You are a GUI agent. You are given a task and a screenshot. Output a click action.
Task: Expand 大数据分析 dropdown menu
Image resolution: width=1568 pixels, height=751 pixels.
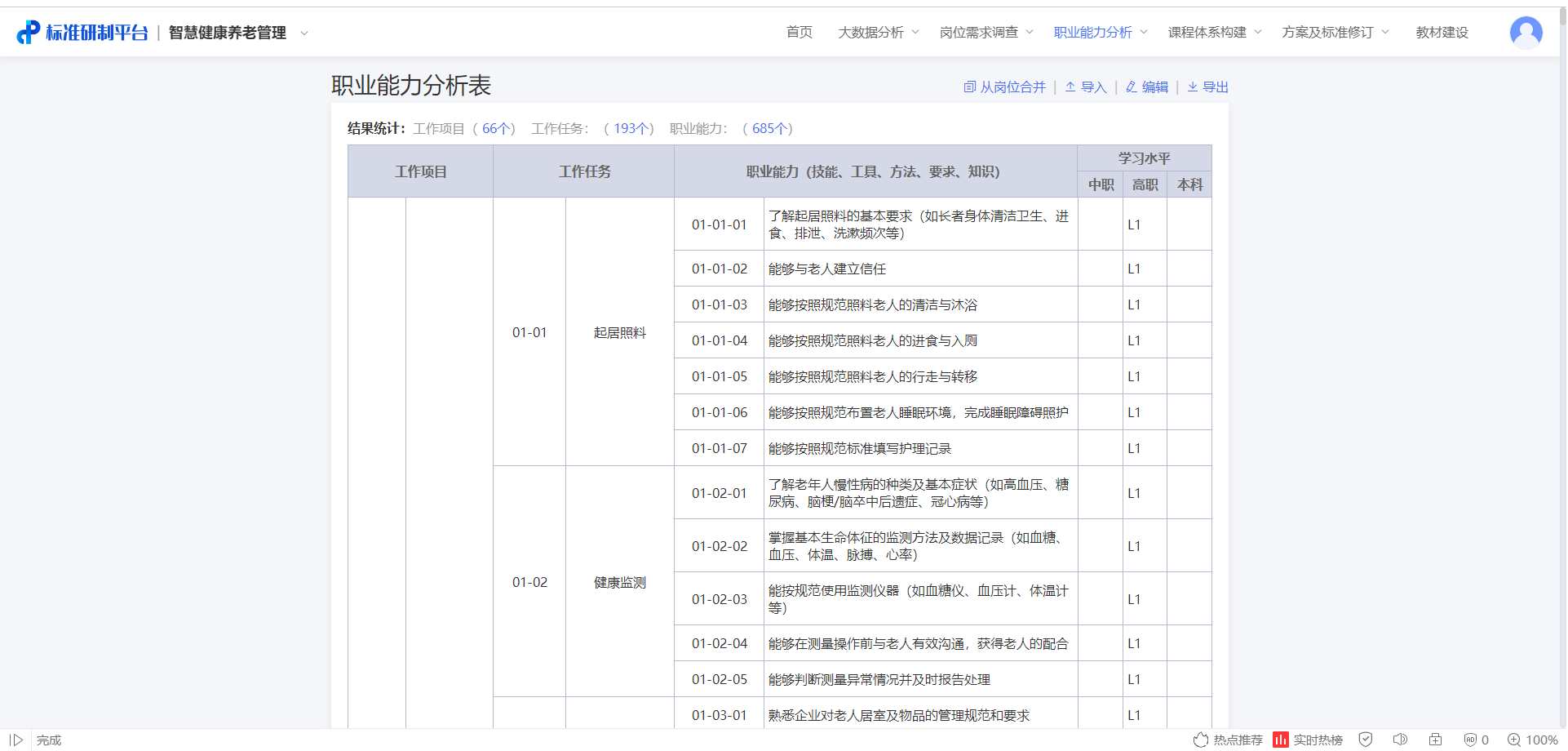(x=879, y=32)
